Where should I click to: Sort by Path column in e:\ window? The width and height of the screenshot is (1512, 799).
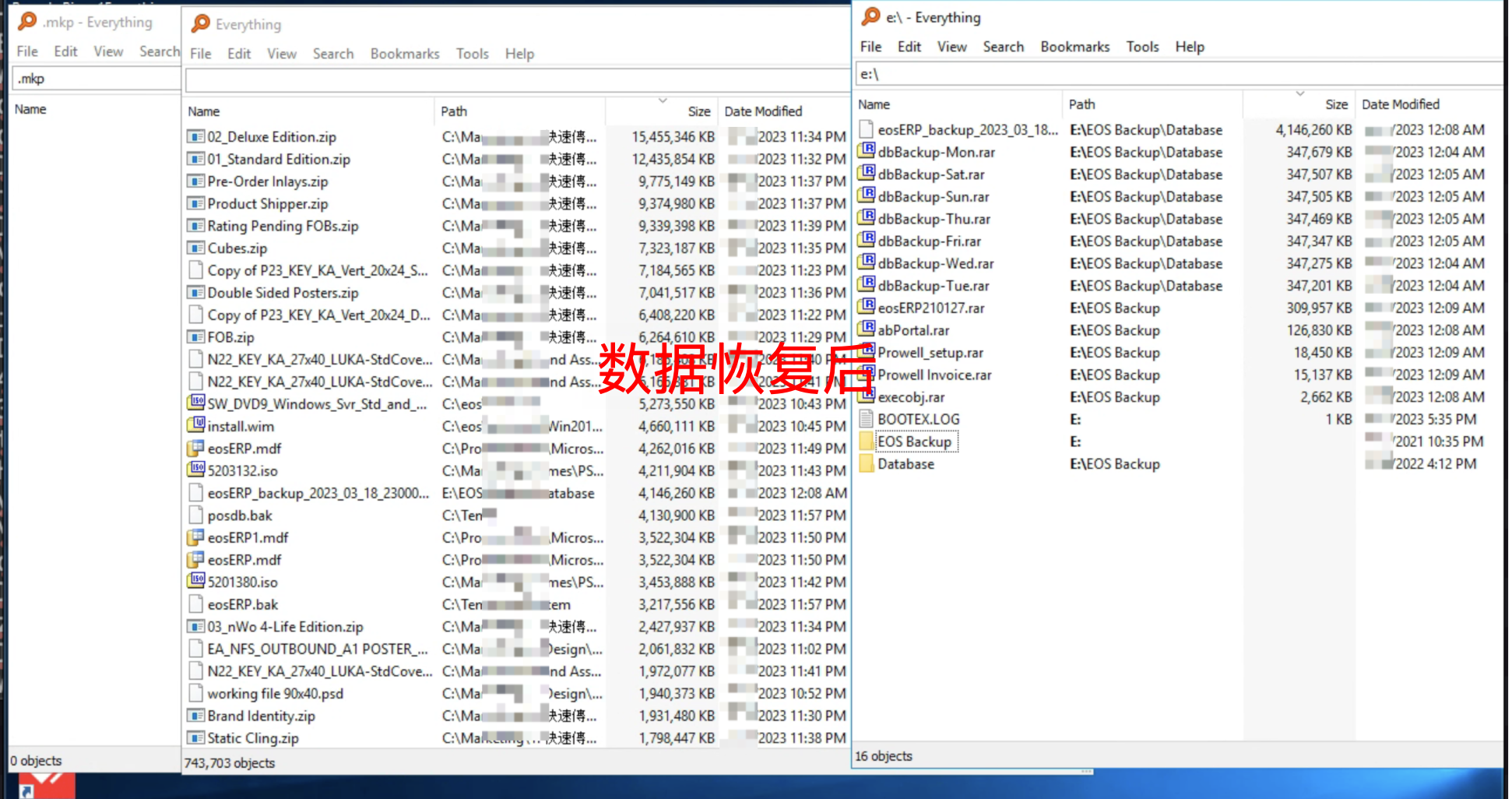click(x=1153, y=104)
